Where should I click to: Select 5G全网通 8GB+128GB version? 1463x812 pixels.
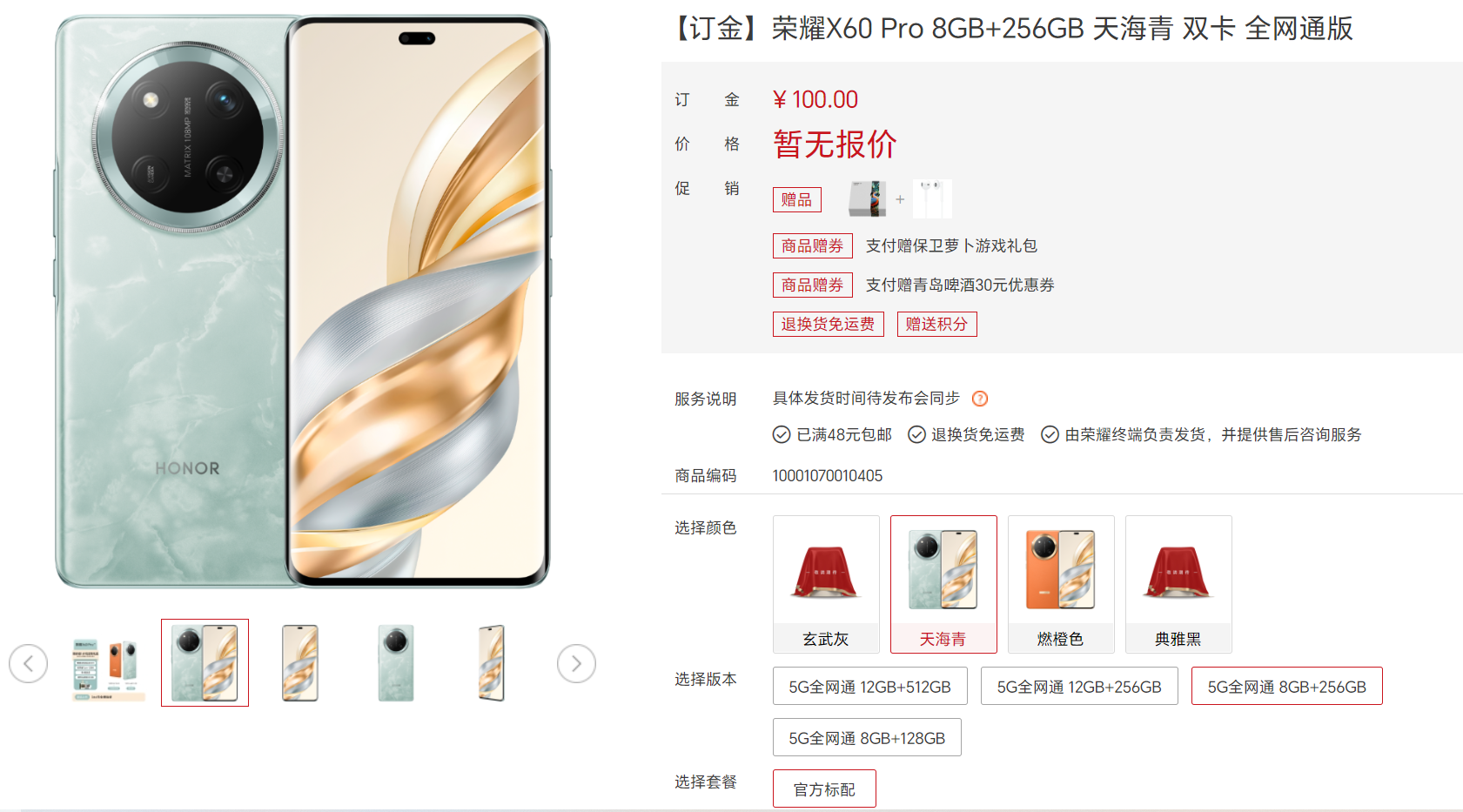(867, 737)
